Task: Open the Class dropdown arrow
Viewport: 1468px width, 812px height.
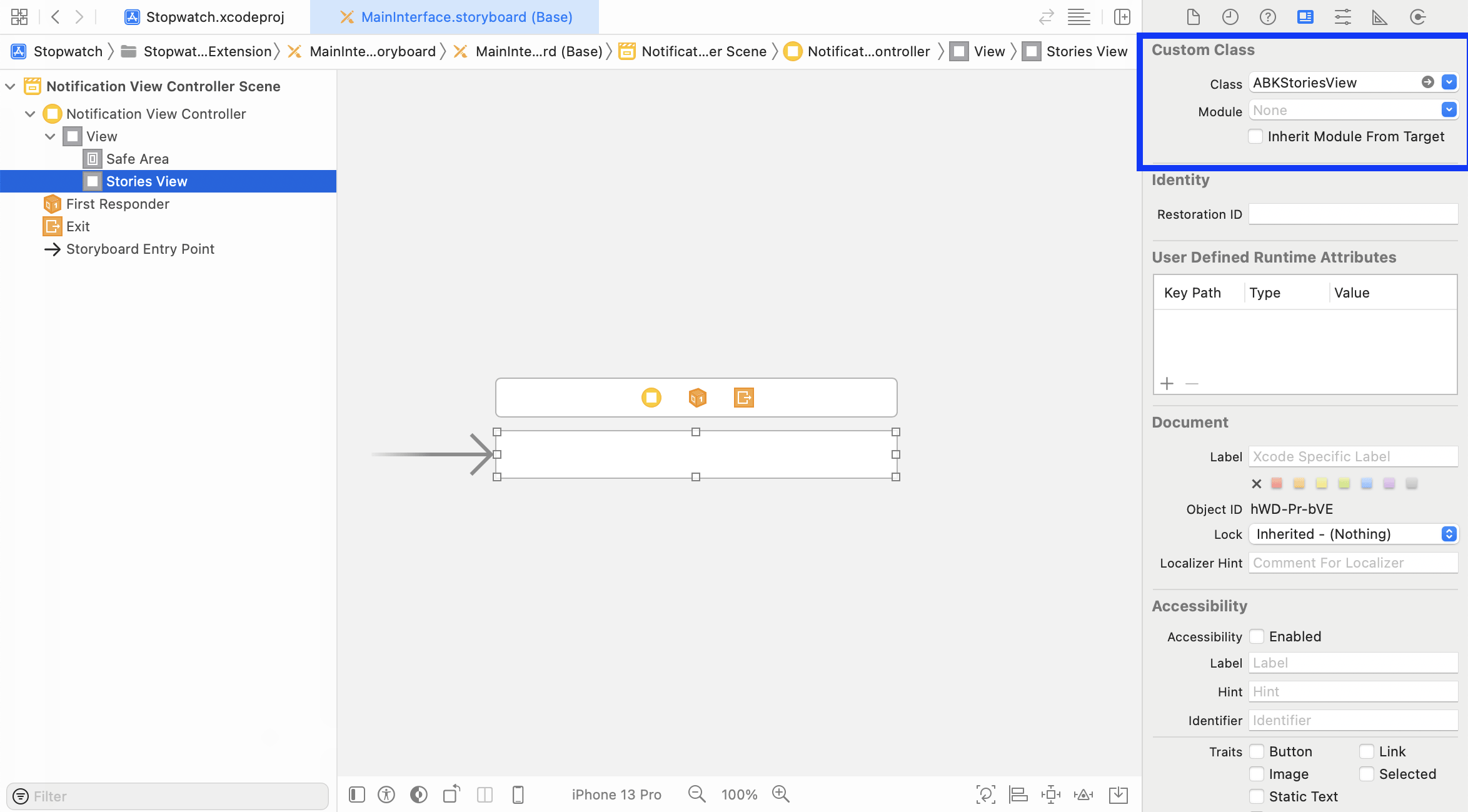Action: click(1449, 82)
